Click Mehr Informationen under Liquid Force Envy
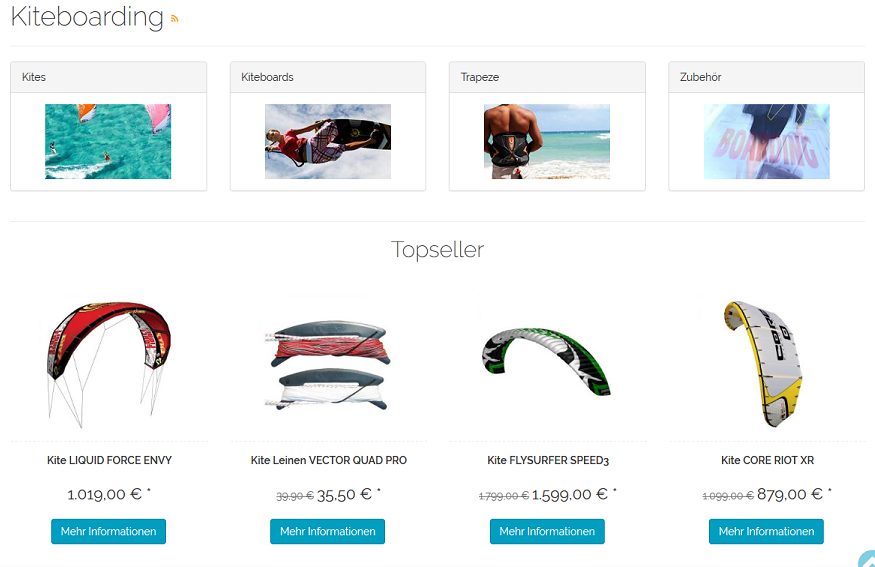875x567 pixels. 108,531
